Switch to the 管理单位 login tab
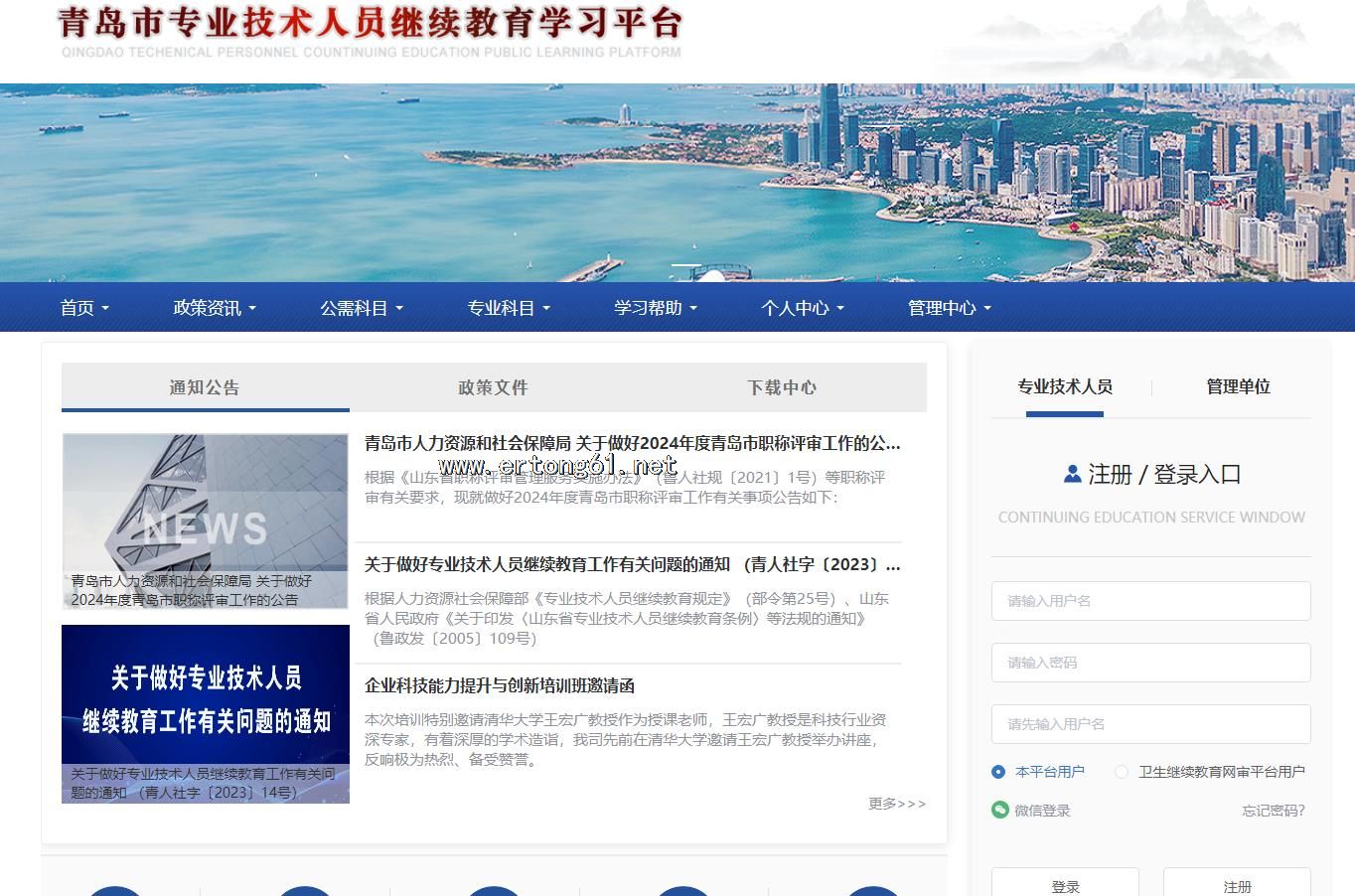Image resolution: width=1355 pixels, height=896 pixels. click(x=1238, y=386)
